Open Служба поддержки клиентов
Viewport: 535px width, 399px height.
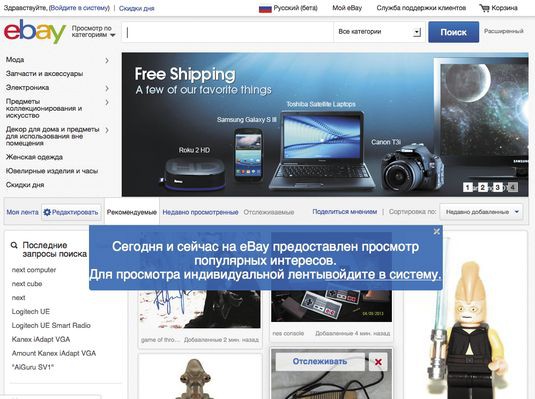point(421,8)
